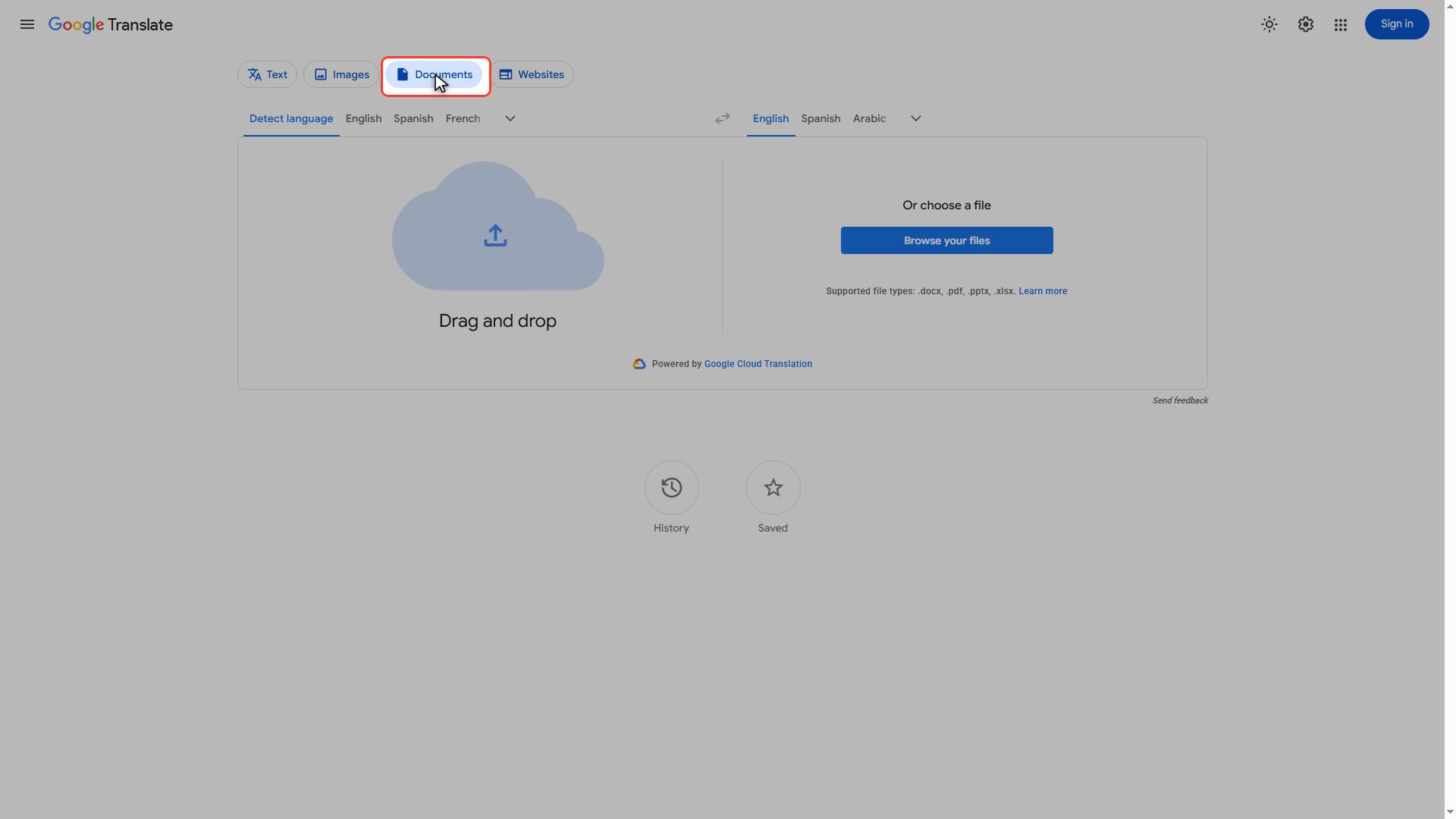This screenshot has width=1456, height=819.
Task: Choose Spanish as target language
Action: click(x=821, y=118)
